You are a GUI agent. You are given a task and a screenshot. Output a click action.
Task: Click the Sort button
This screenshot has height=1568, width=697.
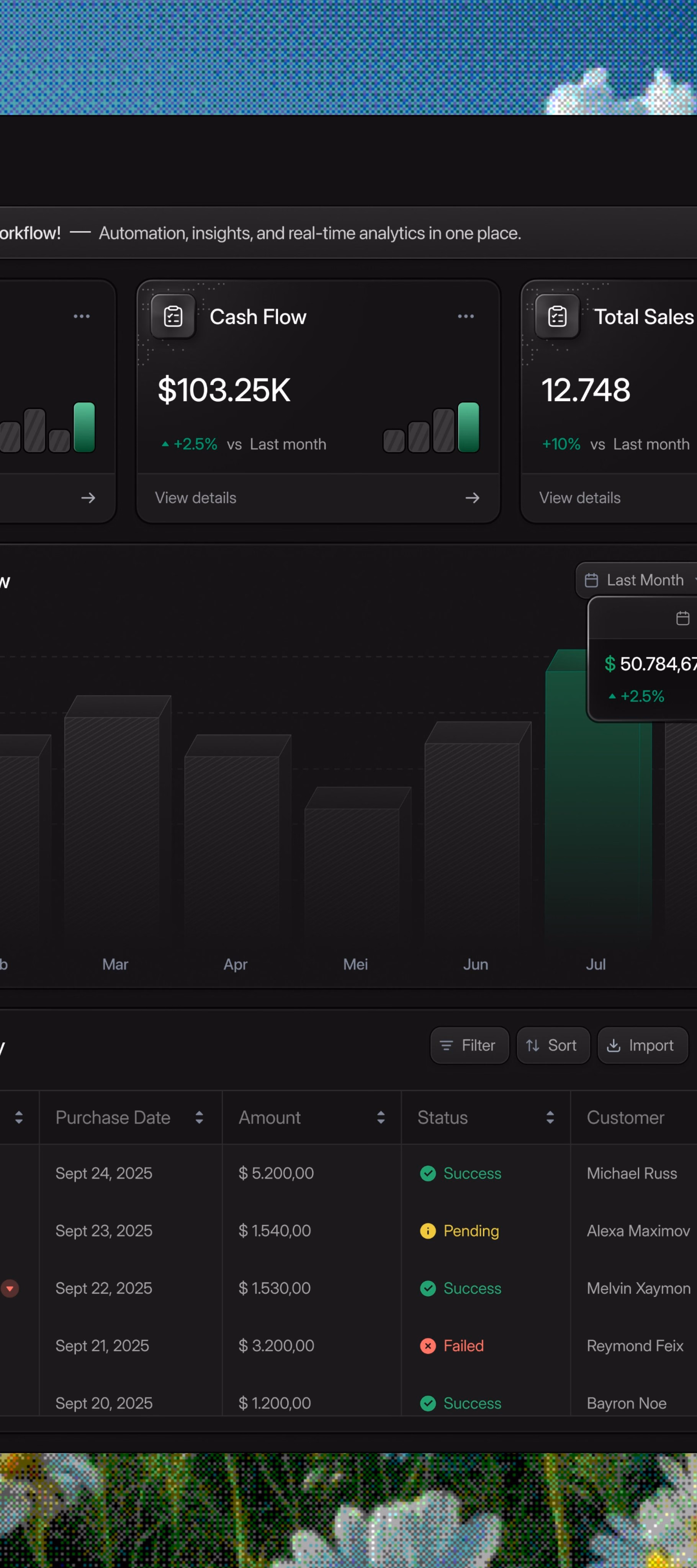coord(553,1045)
